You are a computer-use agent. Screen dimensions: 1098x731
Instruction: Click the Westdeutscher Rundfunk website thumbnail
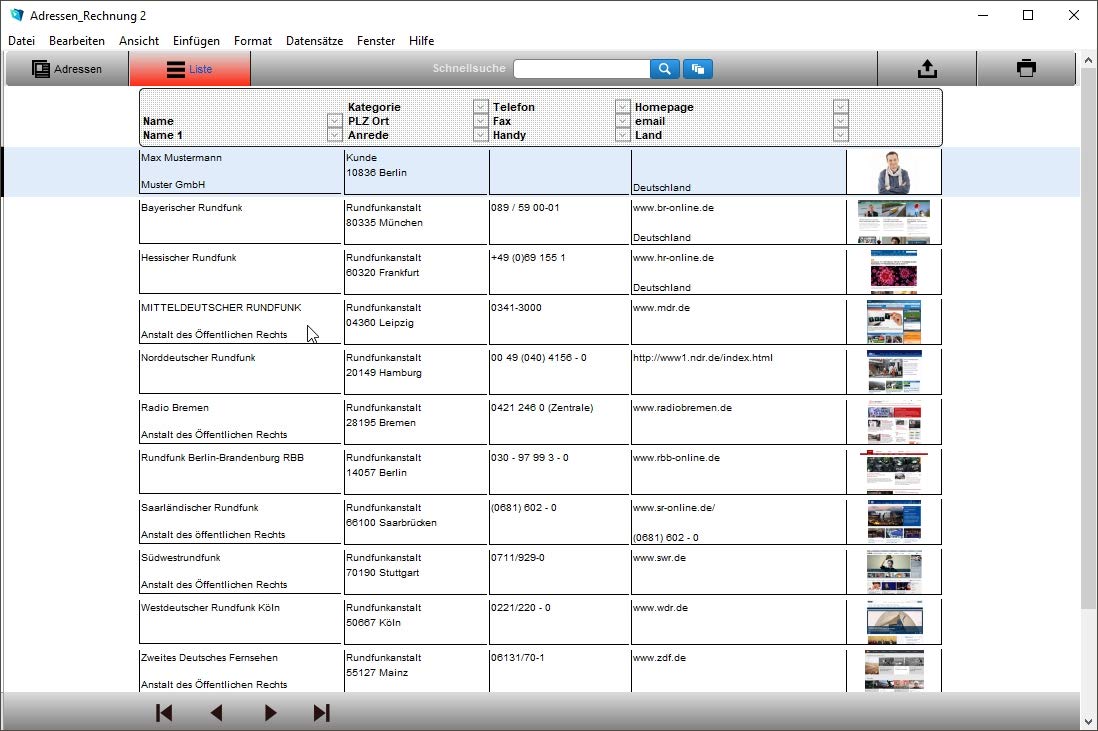point(894,622)
